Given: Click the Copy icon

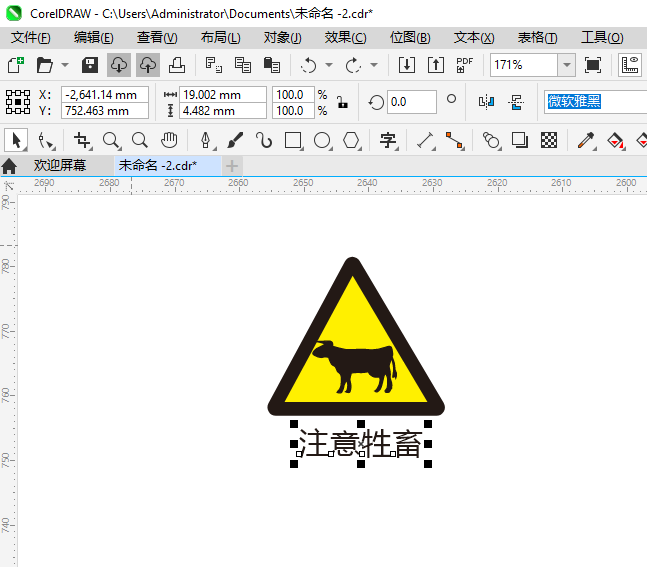Looking at the screenshot, I should (243, 65).
